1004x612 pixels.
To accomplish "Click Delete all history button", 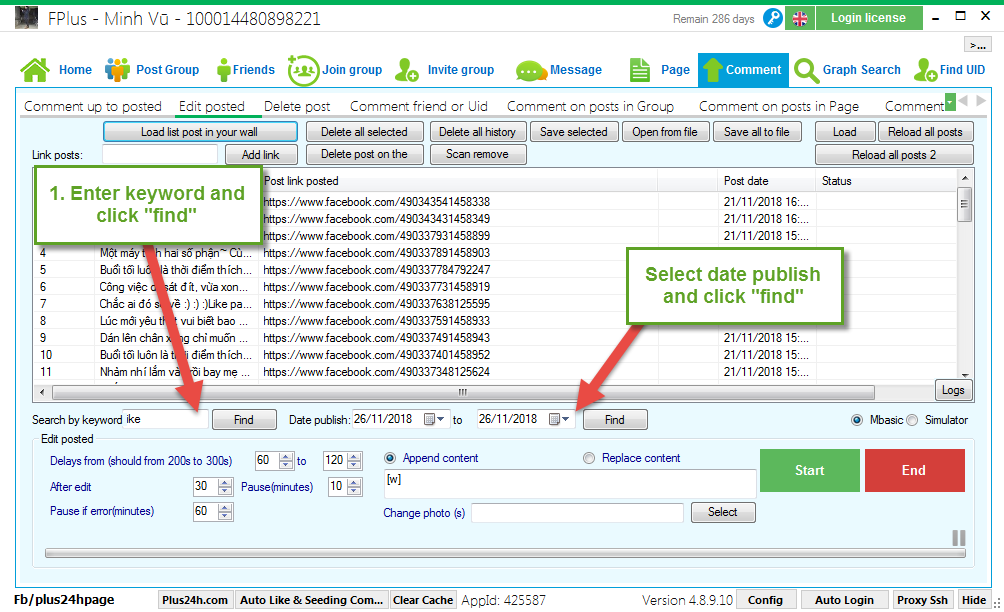I will [x=478, y=132].
